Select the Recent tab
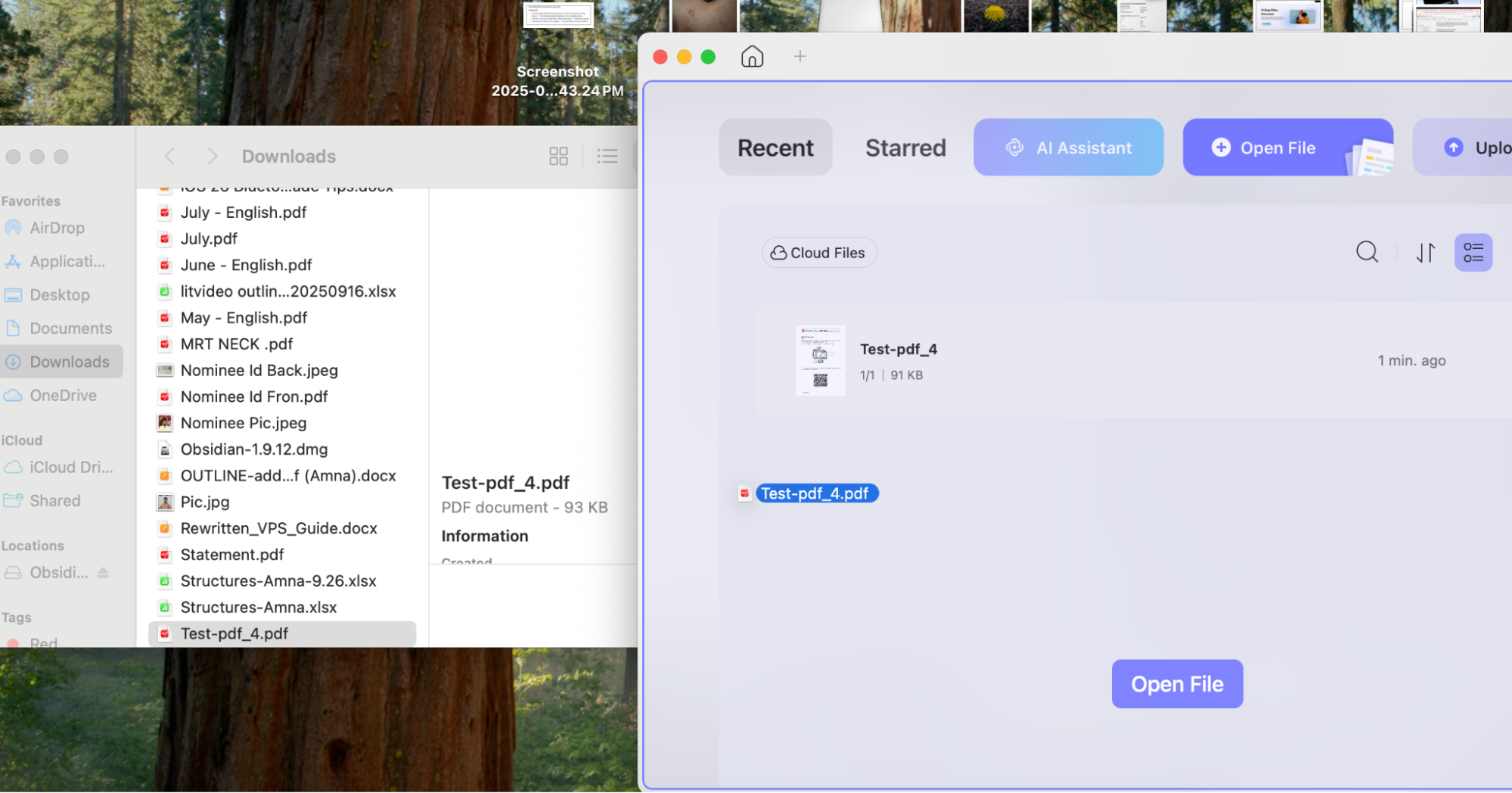Screen dimensions: 1512x793 click(x=775, y=148)
